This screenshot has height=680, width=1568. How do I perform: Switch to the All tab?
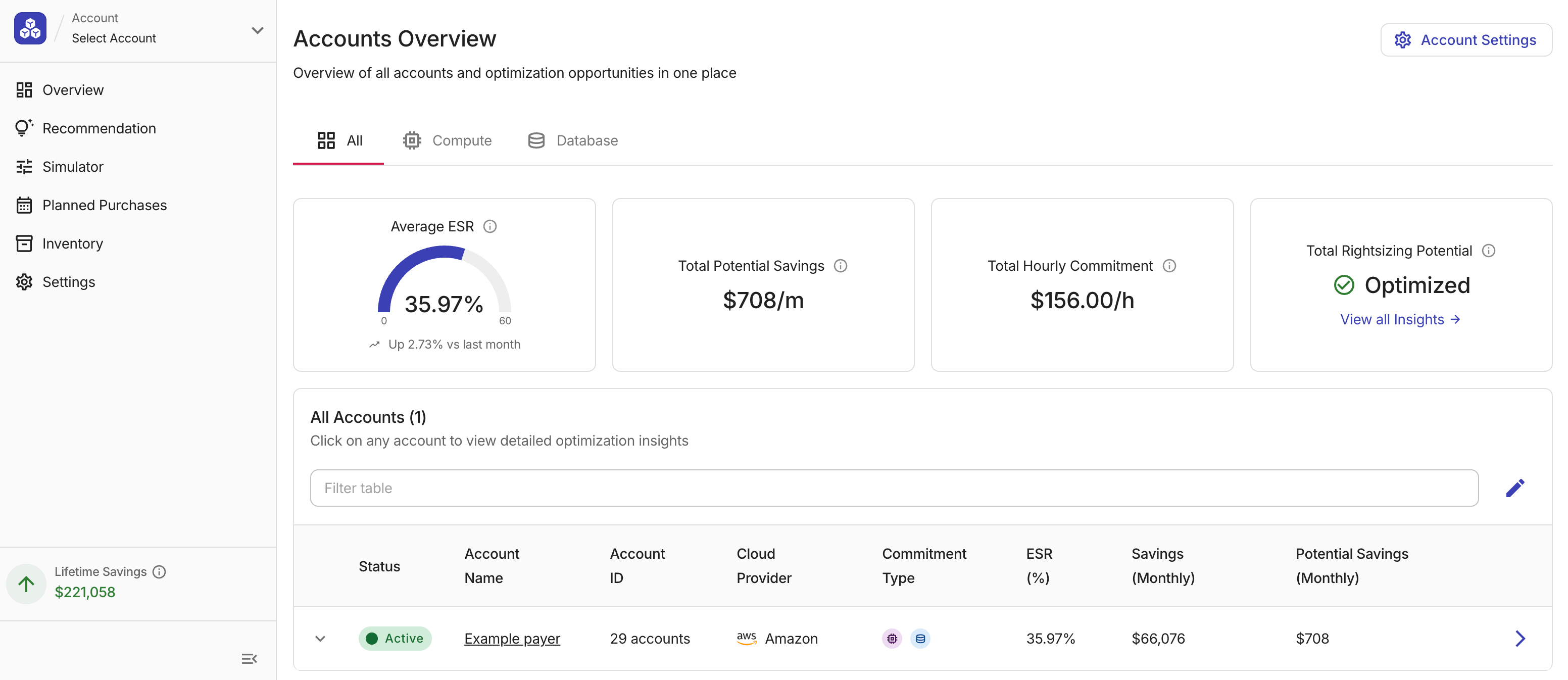[338, 140]
